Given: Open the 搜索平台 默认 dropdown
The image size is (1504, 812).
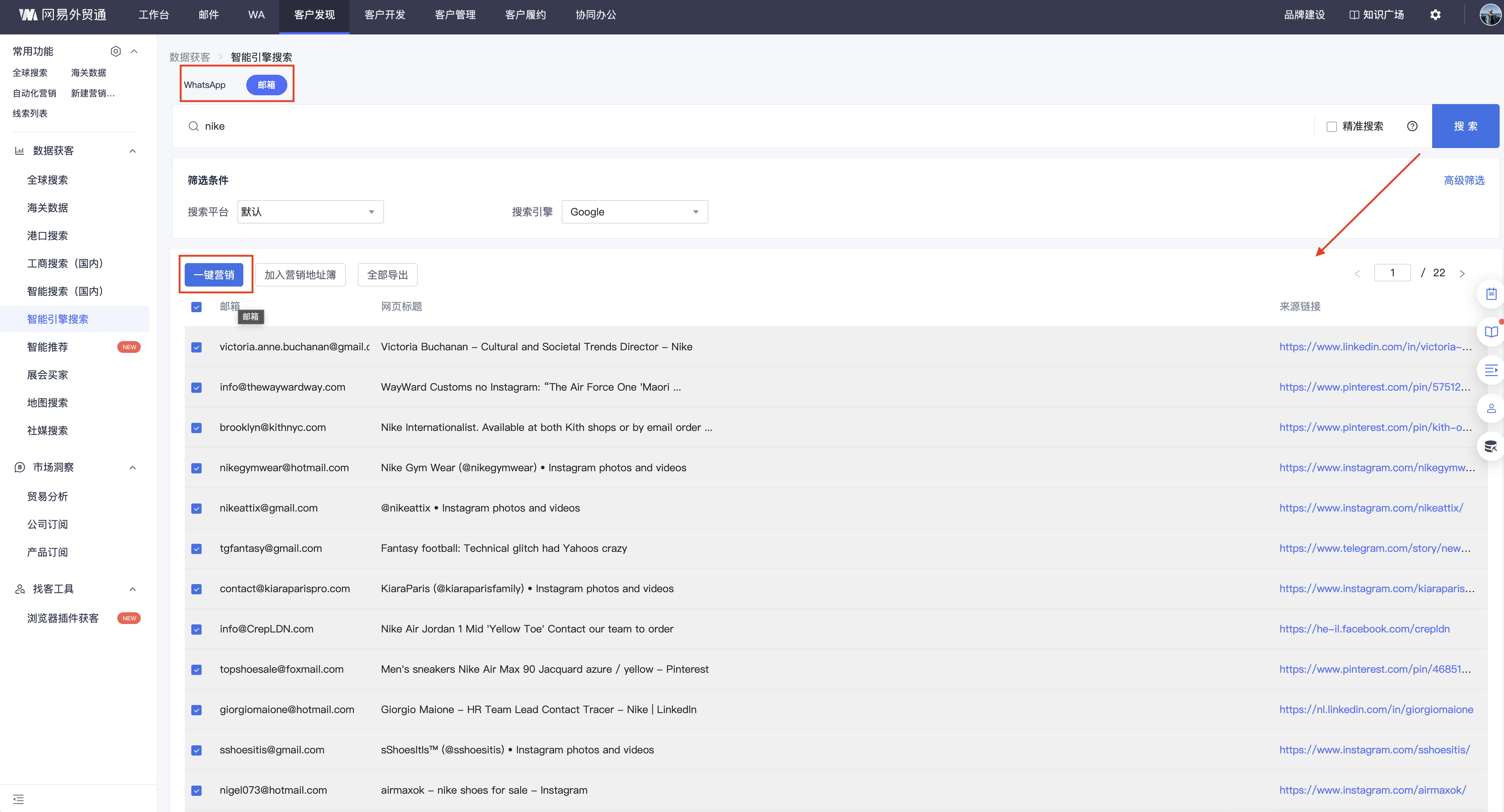Looking at the screenshot, I should tap(310, 212).
